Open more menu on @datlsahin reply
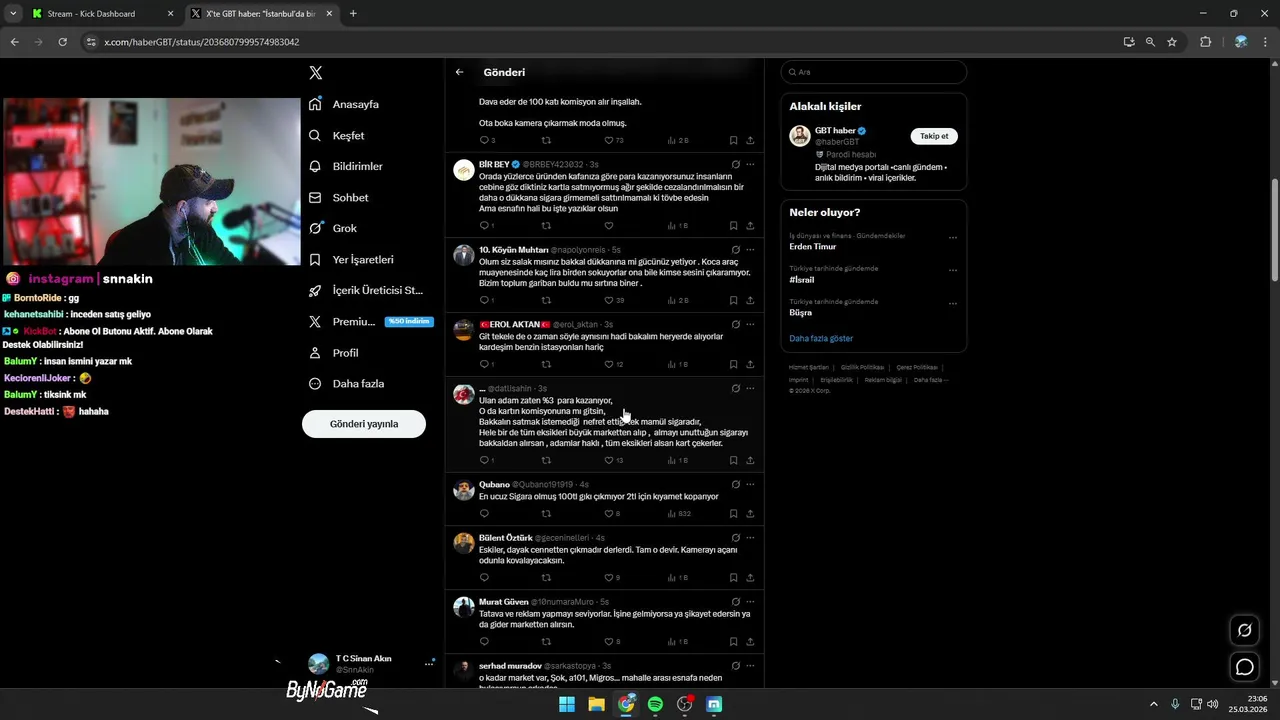The width and height of the screenshot is (1280, 720). point(750,388)
